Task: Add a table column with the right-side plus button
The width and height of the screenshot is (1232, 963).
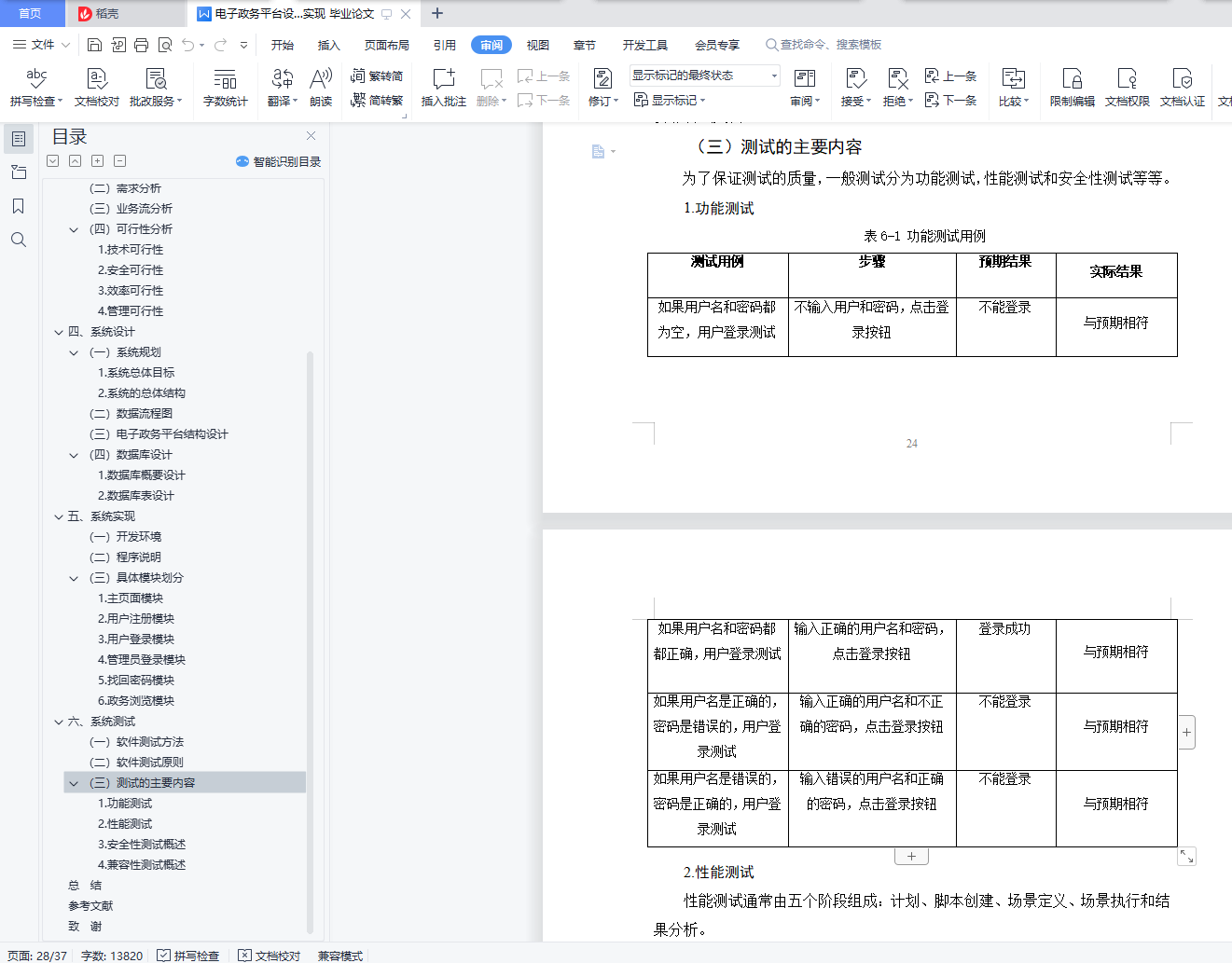Action: (x=1186, y=733)
